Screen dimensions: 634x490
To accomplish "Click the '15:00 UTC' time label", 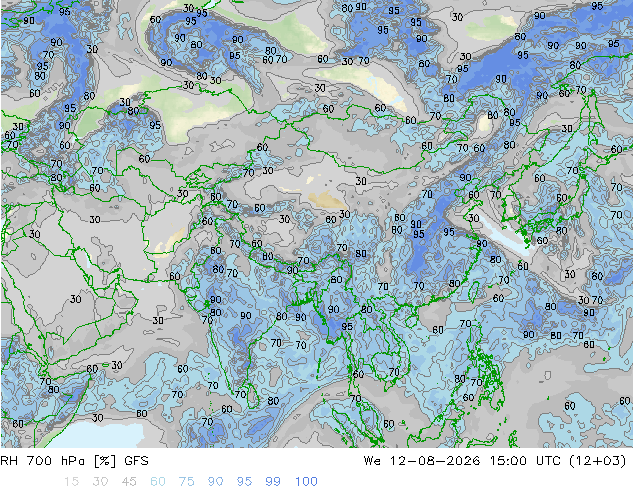I will pos(526,461).
